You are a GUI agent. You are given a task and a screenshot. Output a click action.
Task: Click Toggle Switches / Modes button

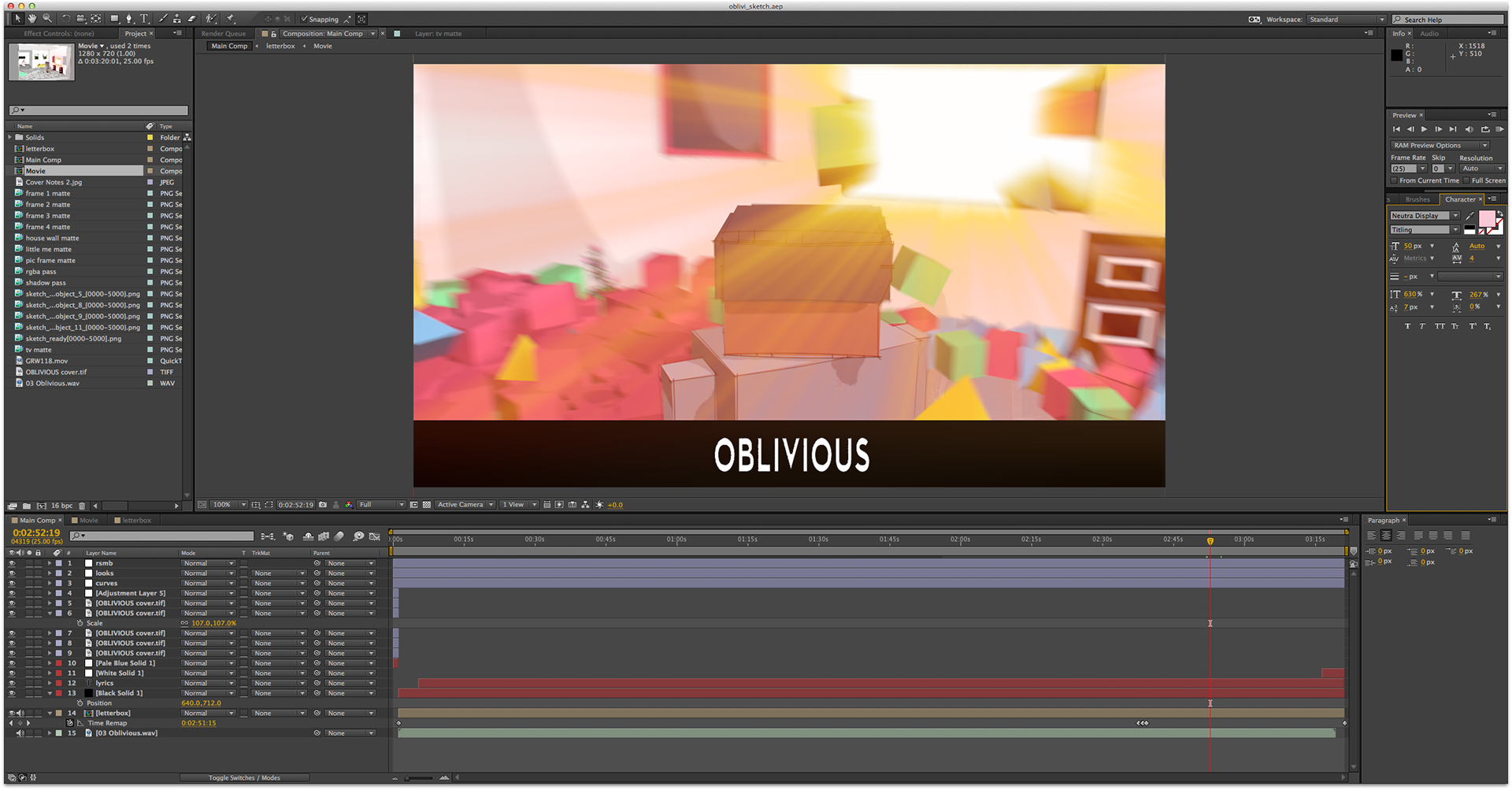pos(244,777)
